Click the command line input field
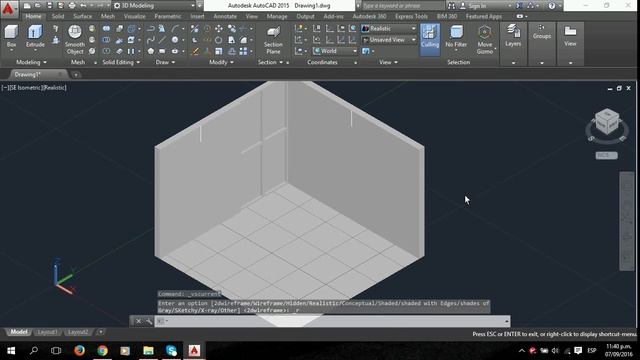The width and height of the screenshot is (640, 360). [x=332, y=321]
